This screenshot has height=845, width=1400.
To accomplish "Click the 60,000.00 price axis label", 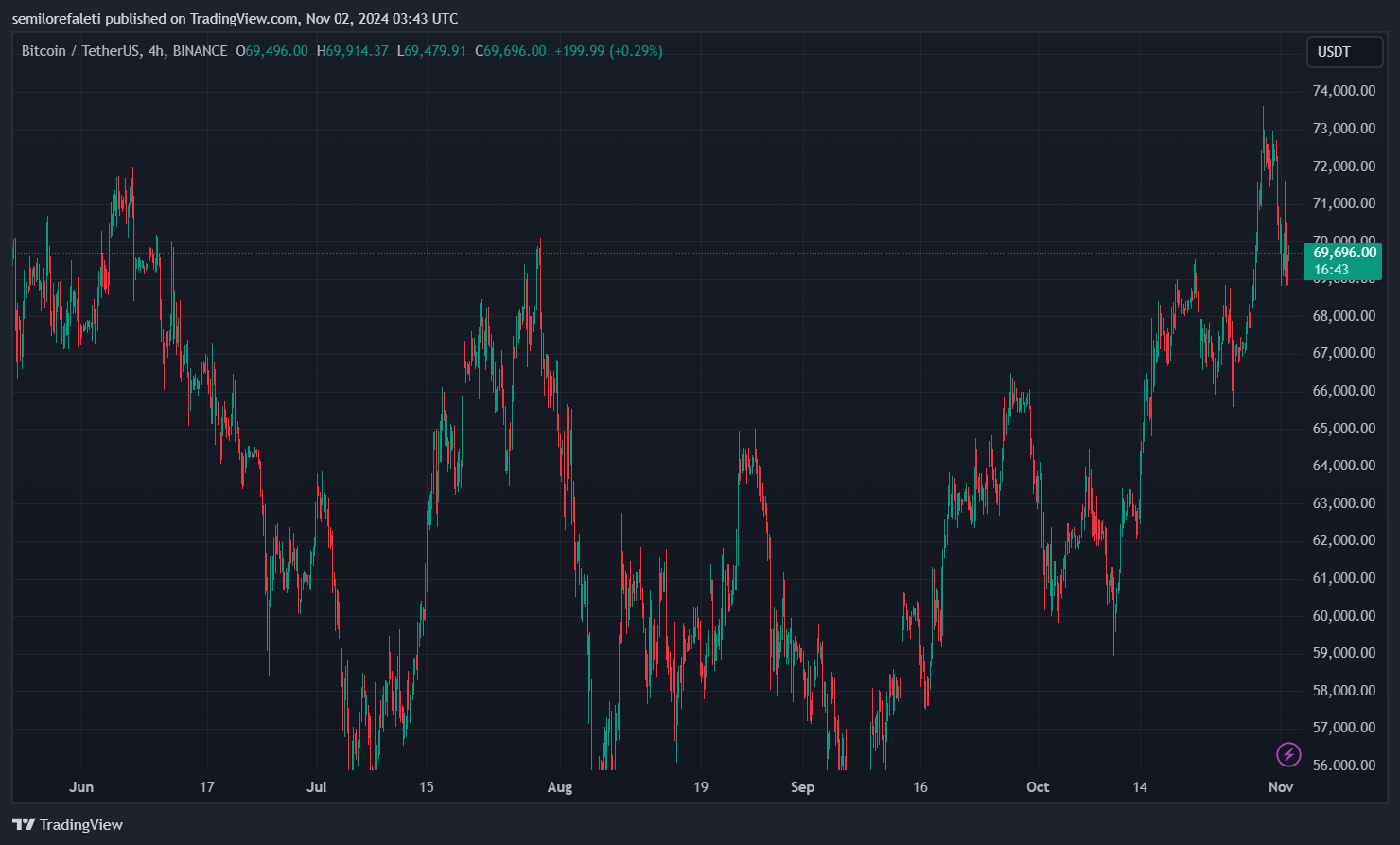I will (1344, 616).
